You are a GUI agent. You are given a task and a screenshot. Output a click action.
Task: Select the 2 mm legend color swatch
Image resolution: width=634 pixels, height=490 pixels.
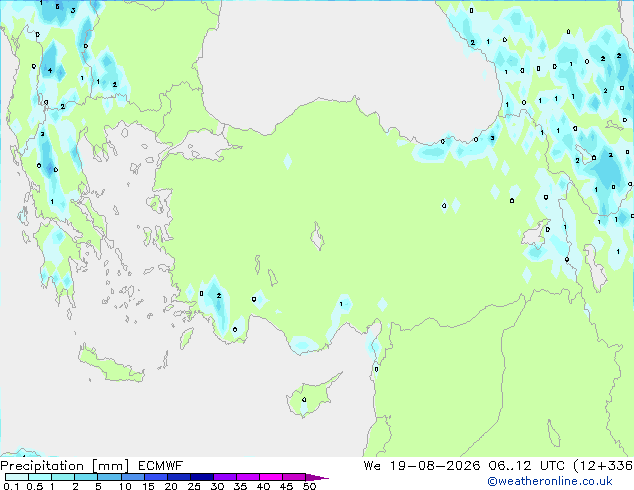[86, 477]
